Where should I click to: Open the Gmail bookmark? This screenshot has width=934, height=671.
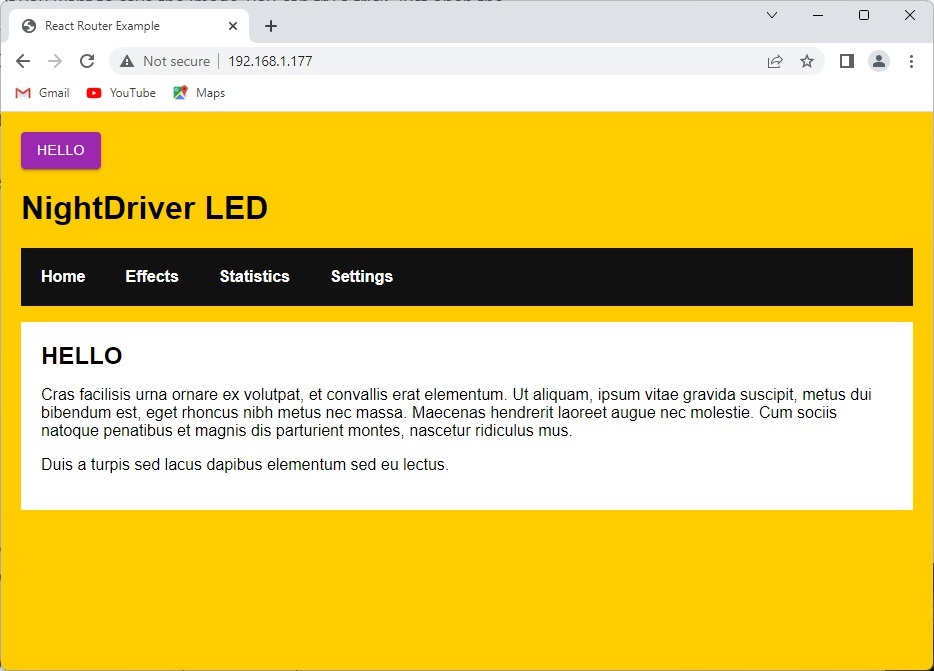(x=43, y=93)
